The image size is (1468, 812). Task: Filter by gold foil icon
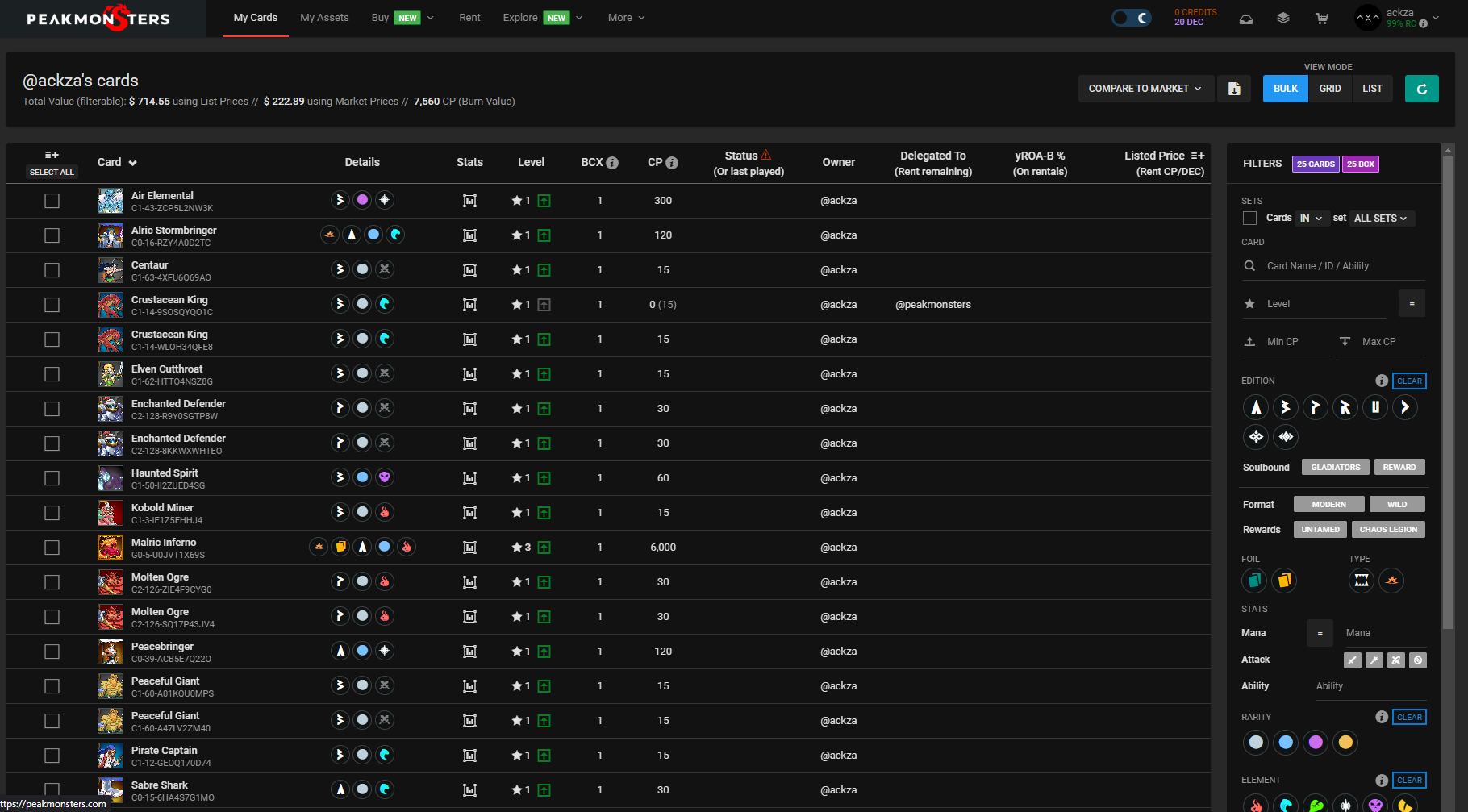pyautogui.click(x=1284, y=580)
